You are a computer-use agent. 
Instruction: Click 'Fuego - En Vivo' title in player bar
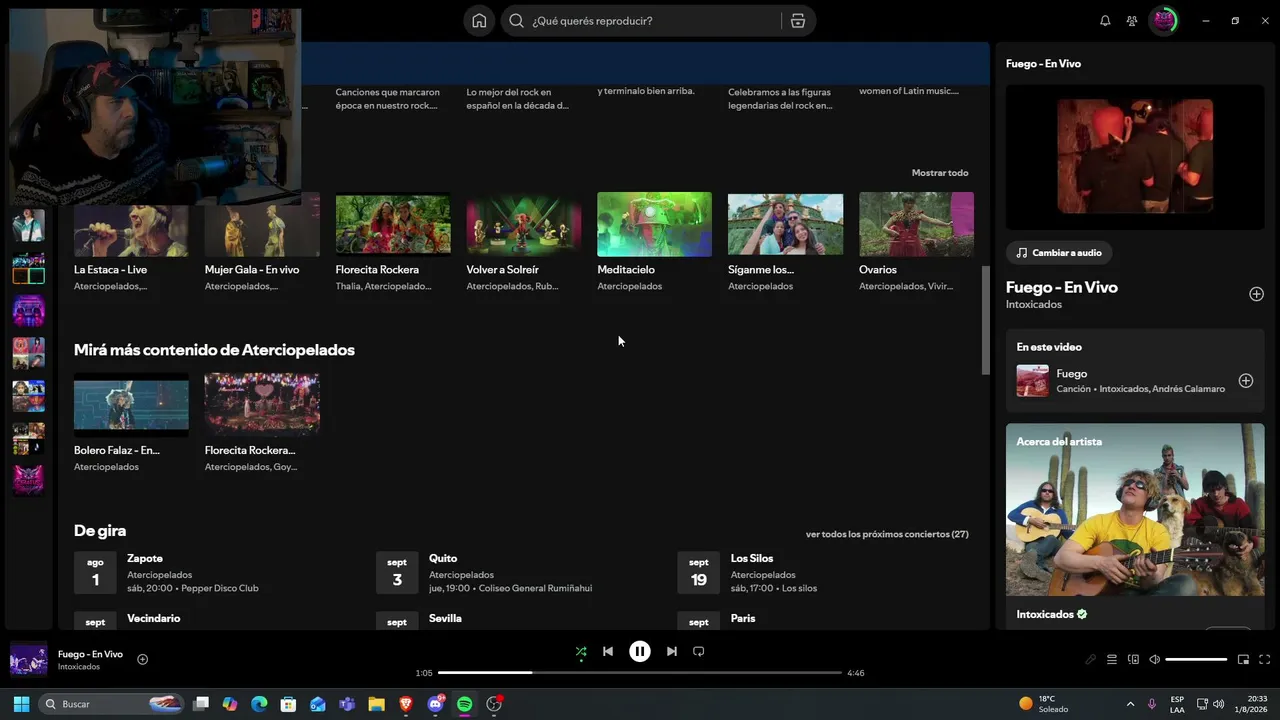(x=90, y=654)
